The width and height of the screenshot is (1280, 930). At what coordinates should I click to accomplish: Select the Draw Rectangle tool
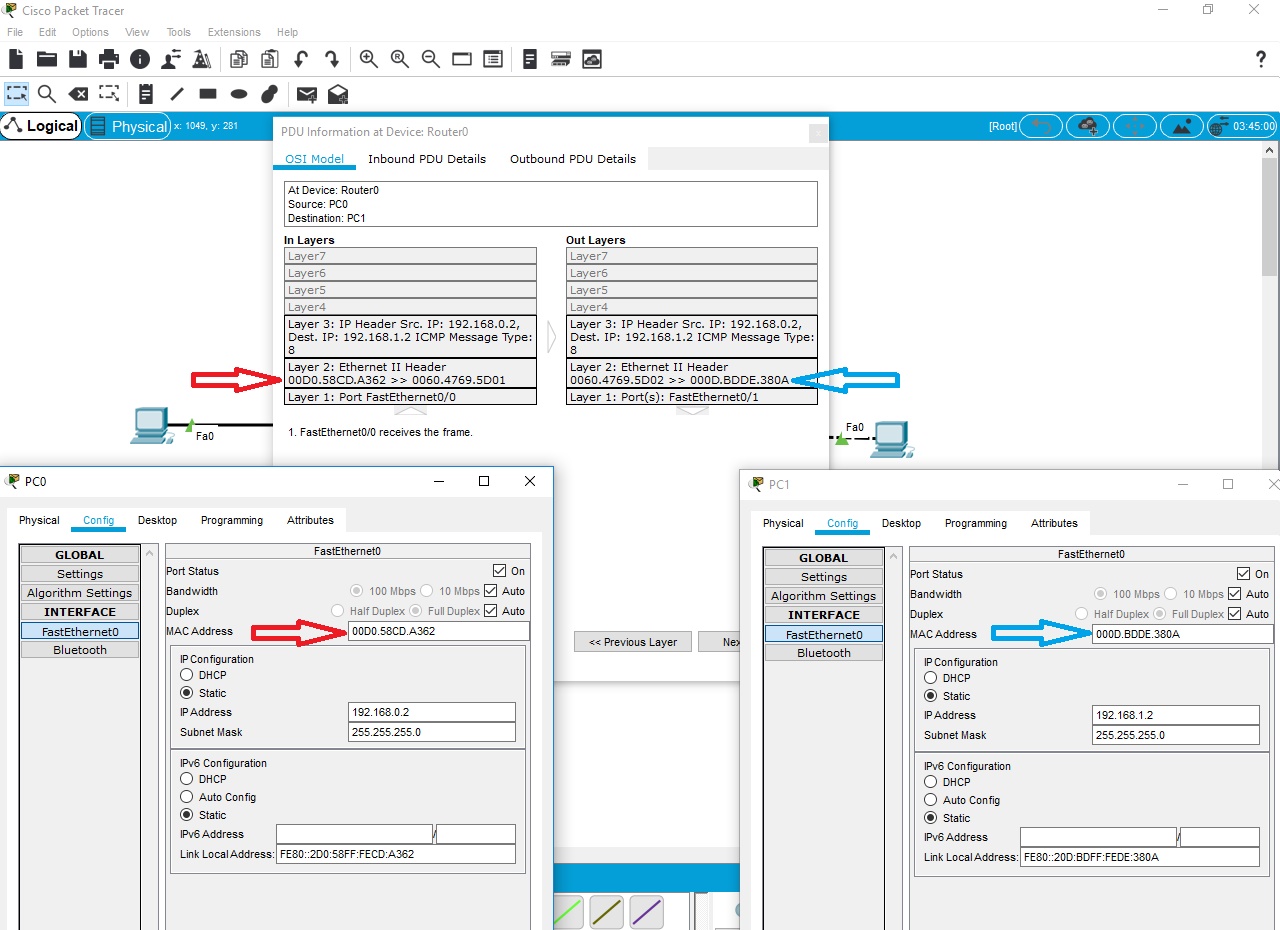(x=207, y=93)
